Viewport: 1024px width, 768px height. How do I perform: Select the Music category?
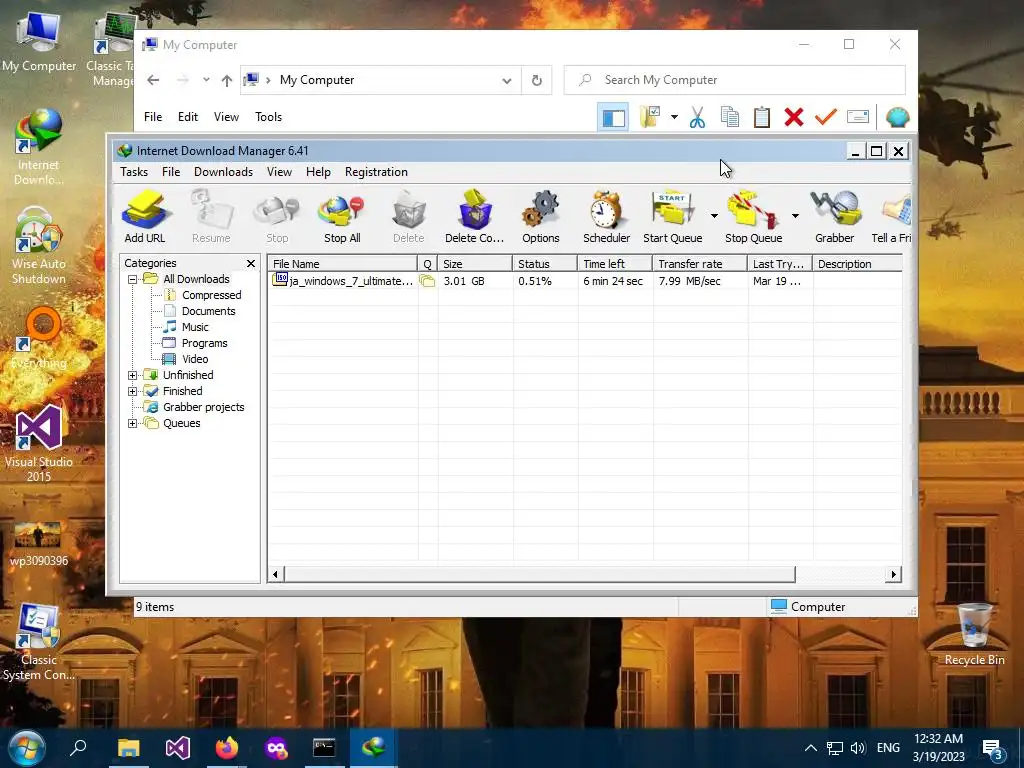[195, 327]
